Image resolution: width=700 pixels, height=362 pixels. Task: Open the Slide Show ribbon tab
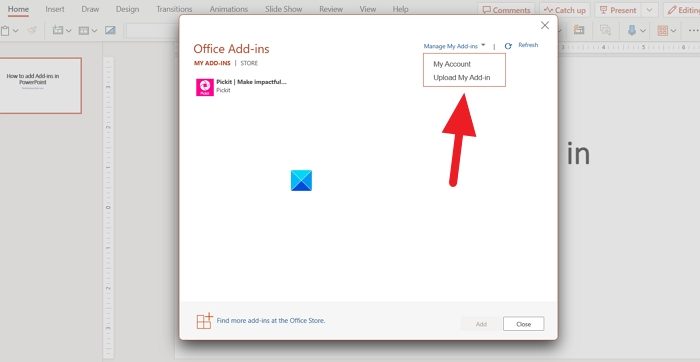tap(283, 9)
